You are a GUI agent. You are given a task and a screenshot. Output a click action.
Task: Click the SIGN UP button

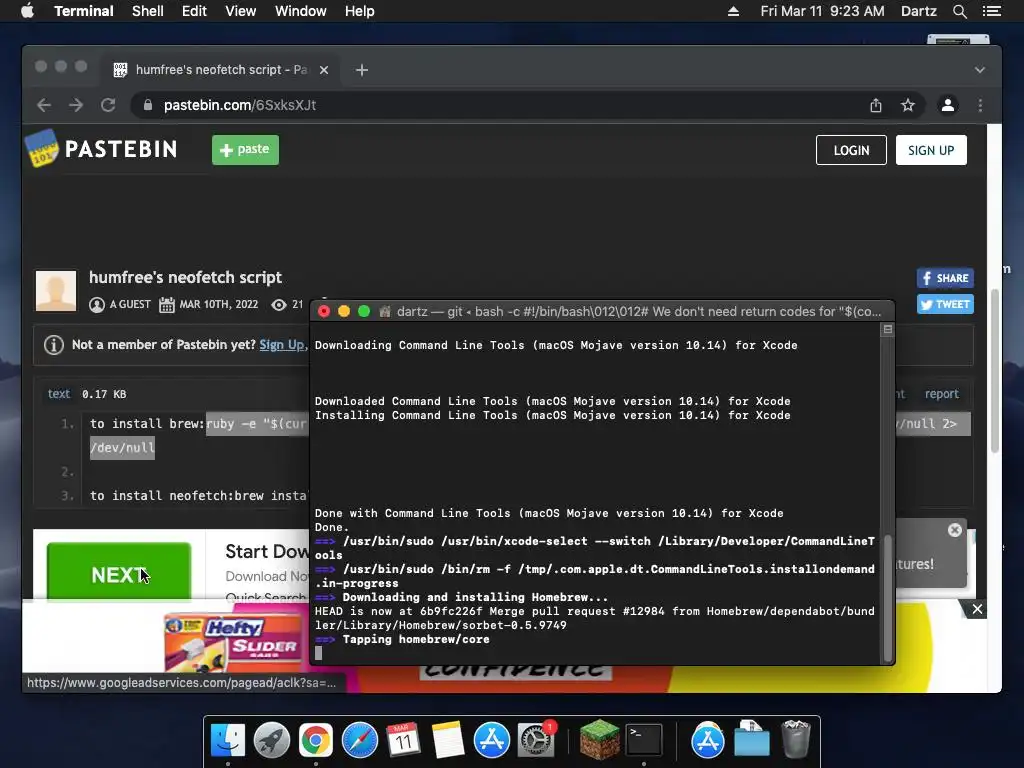(931, 150)
